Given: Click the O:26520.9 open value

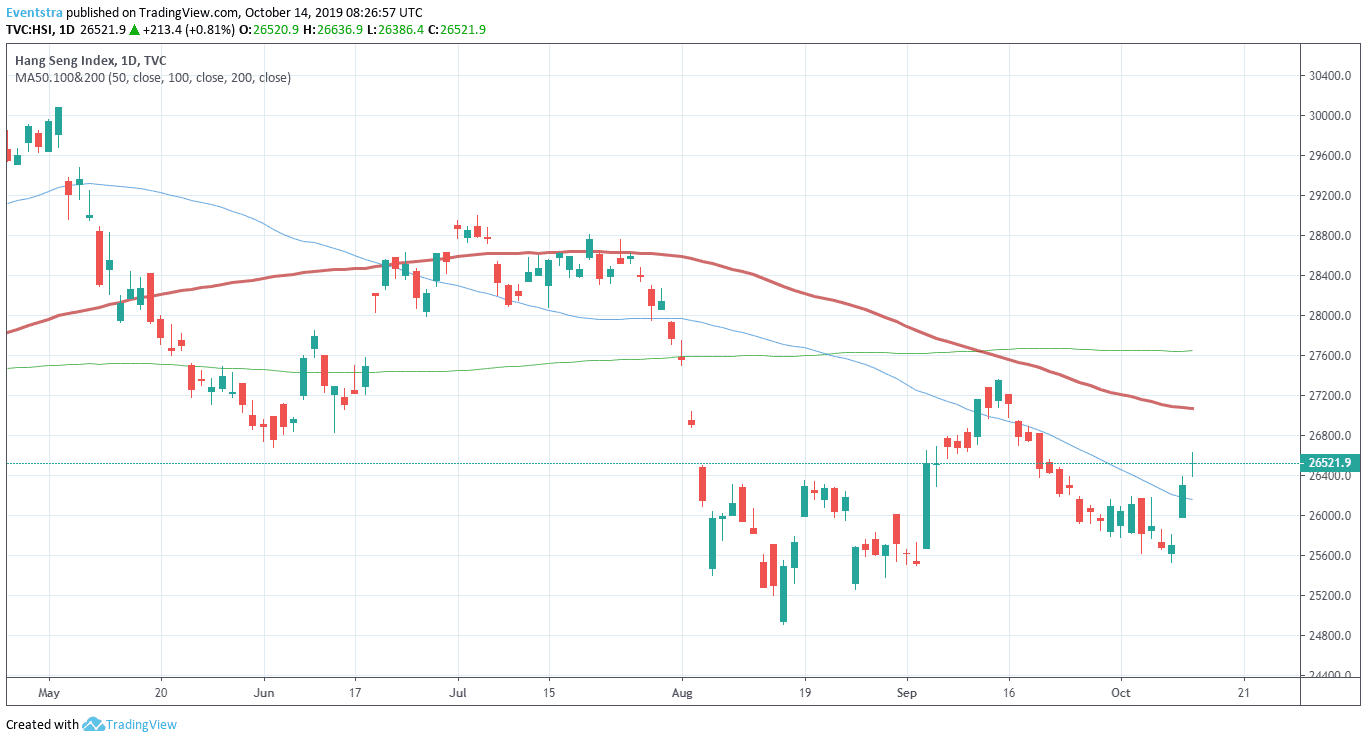Looking at the screenshot, I should (x=268, y=30).
